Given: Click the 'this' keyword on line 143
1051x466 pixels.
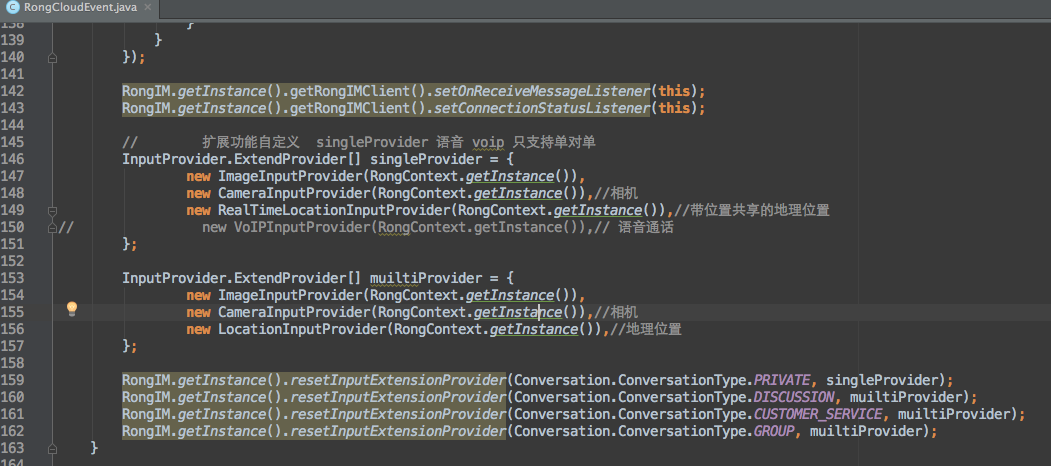Looking at the screenshot, I should [x=674, y=108].
